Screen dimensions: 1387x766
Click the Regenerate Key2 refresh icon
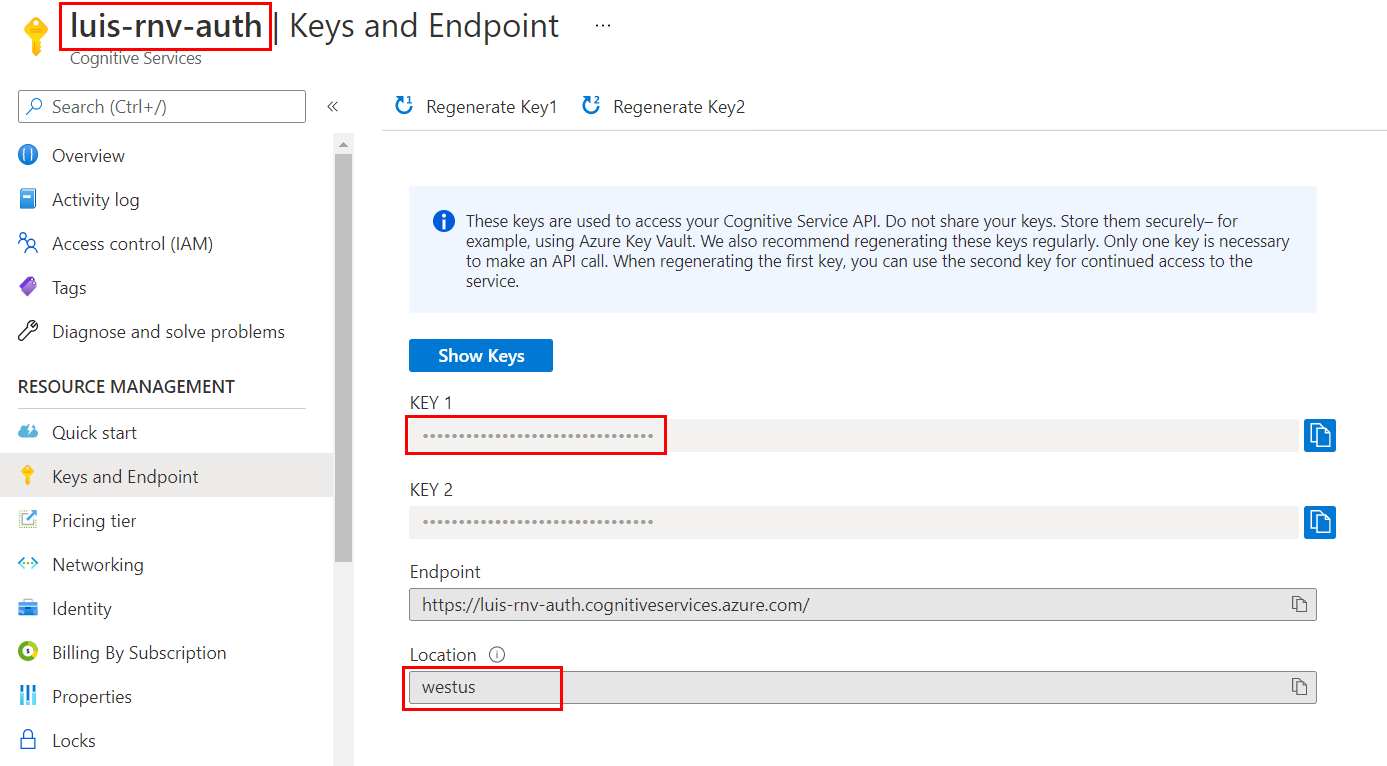point(591,105)
